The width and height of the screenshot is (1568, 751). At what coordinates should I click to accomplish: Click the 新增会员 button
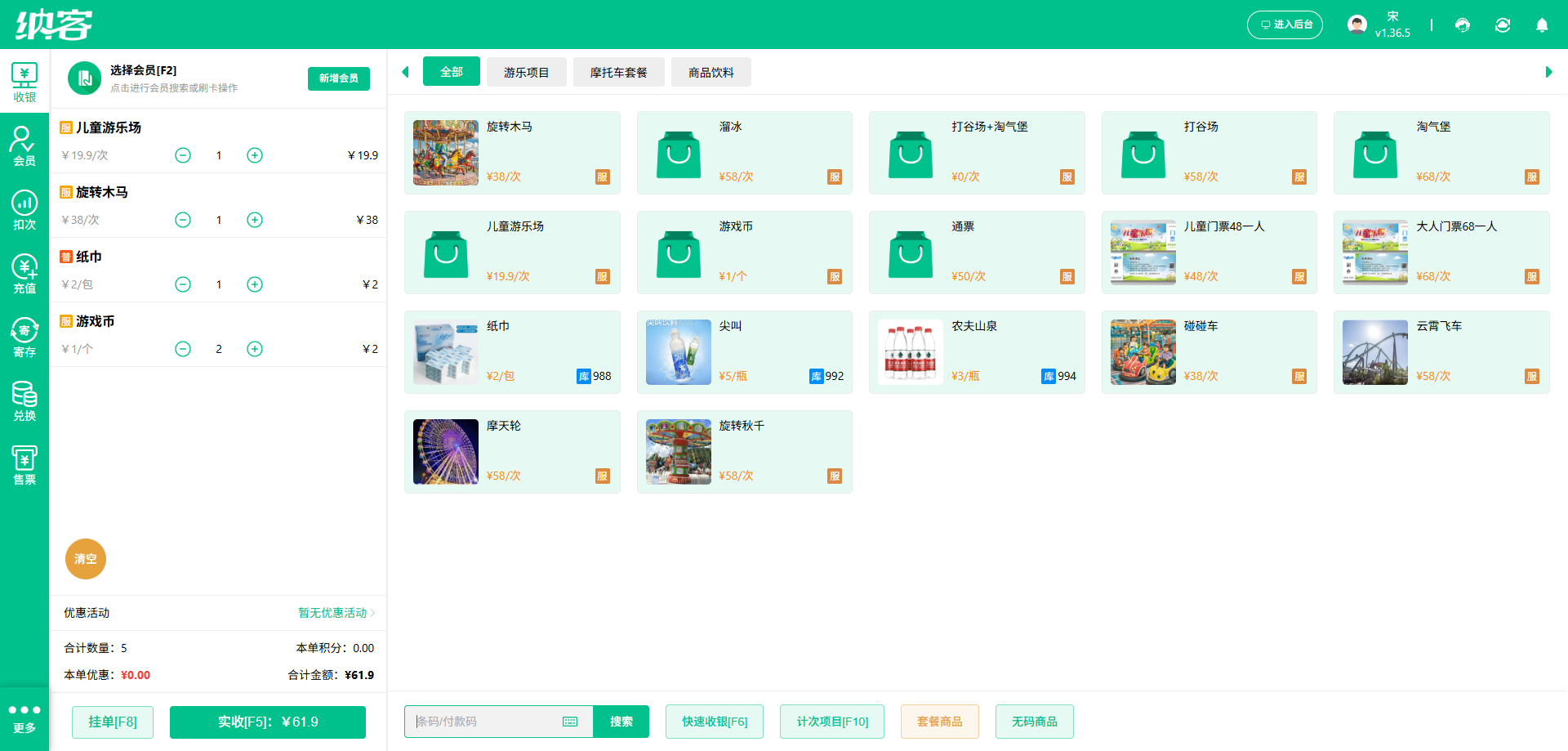coord(339,78)
